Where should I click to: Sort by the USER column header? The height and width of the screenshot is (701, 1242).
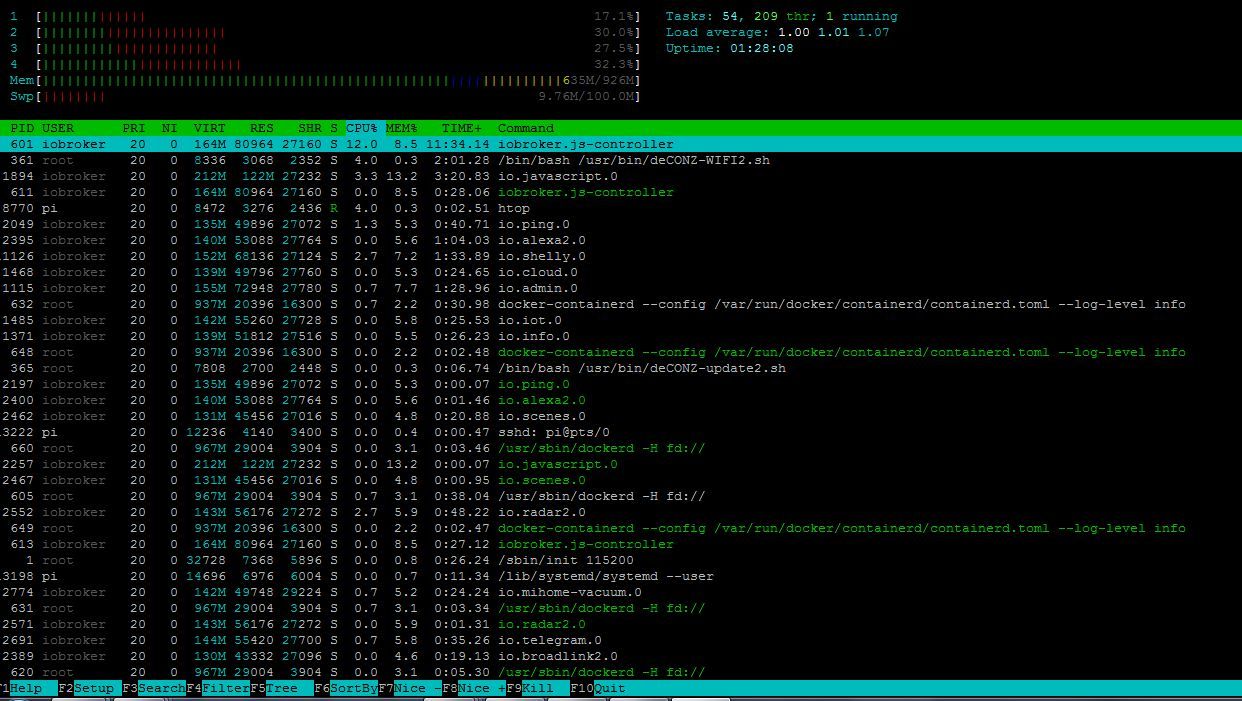58,128
